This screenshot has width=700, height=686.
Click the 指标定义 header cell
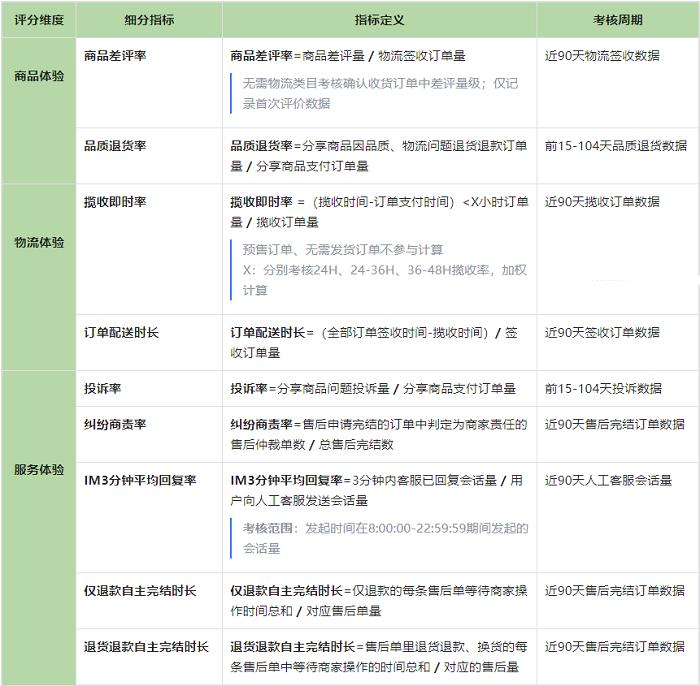tap(379, 20)
